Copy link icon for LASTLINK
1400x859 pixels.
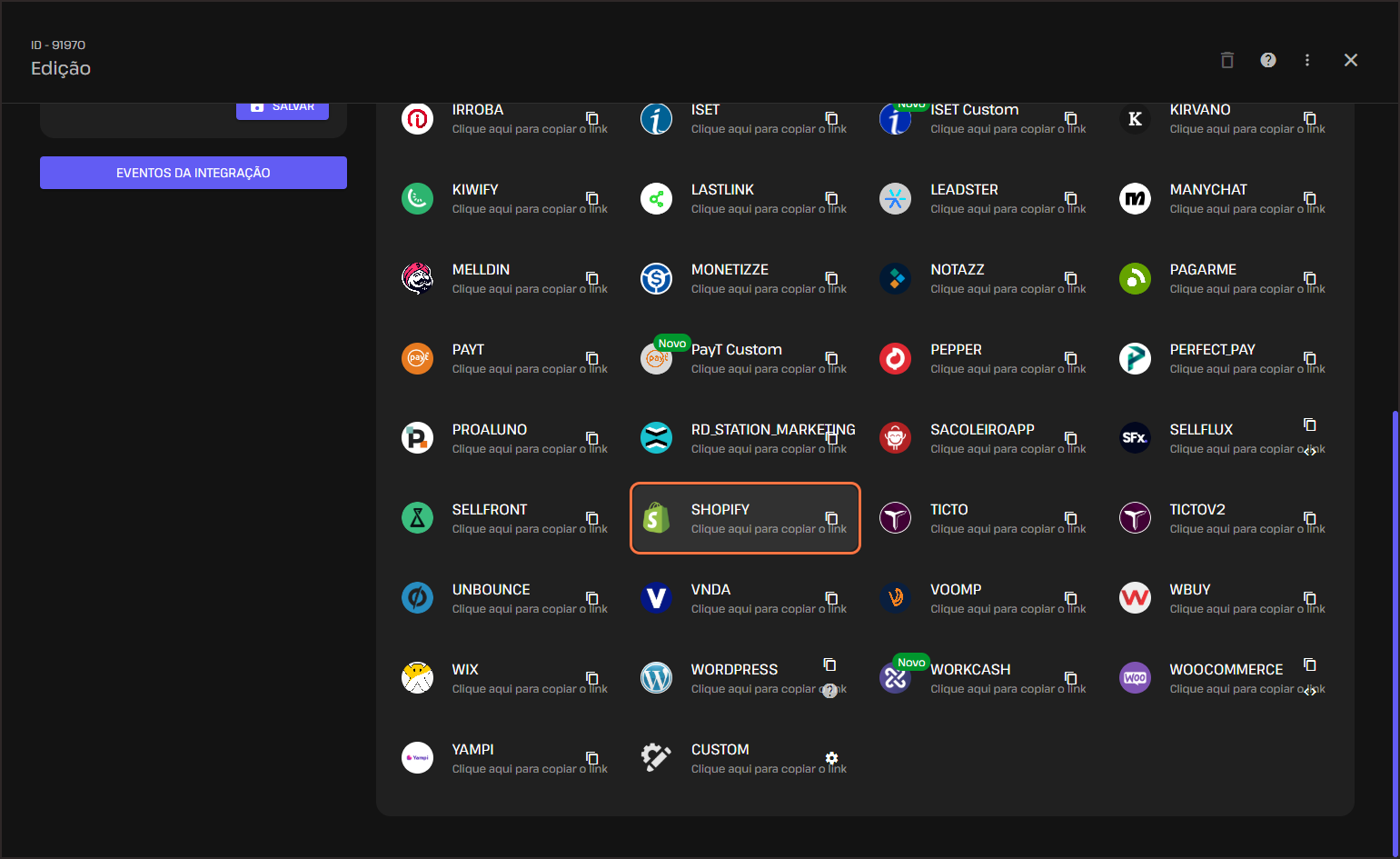[x=831, y=198]
